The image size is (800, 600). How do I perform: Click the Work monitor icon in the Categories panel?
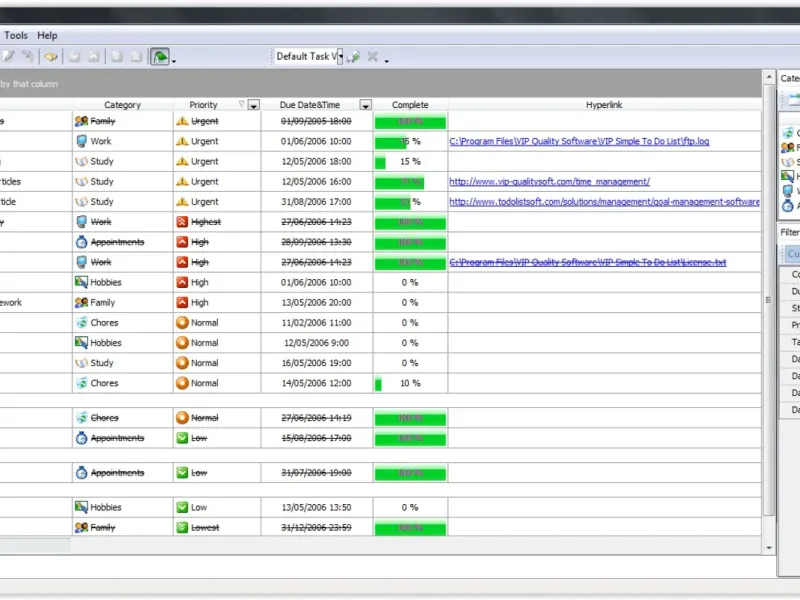pos(788,191)
